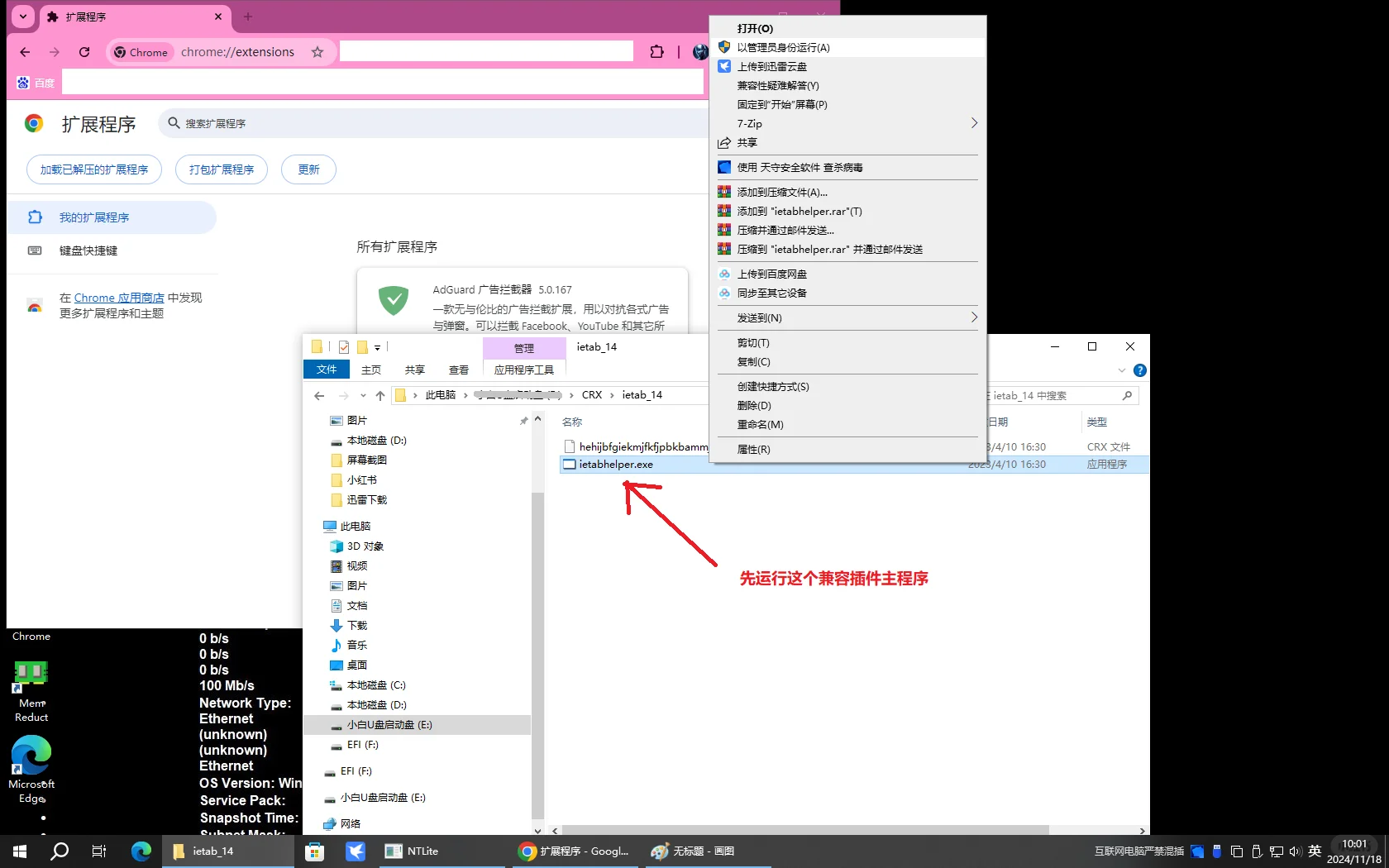Open Task View from the taskbar
The image size is (1389, 868).
click(99, 851)
